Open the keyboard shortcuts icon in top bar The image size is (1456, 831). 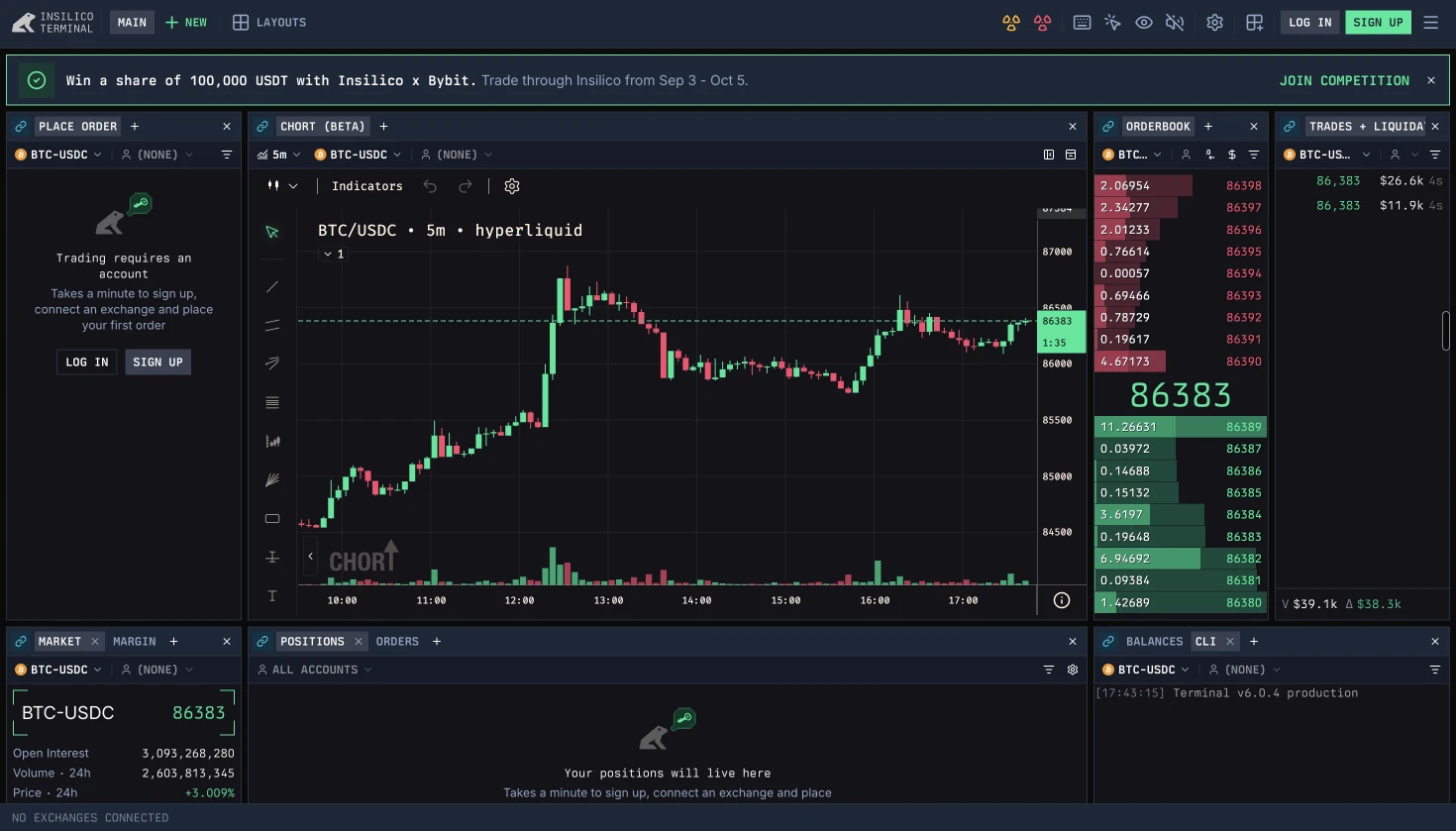point(1083,23)
